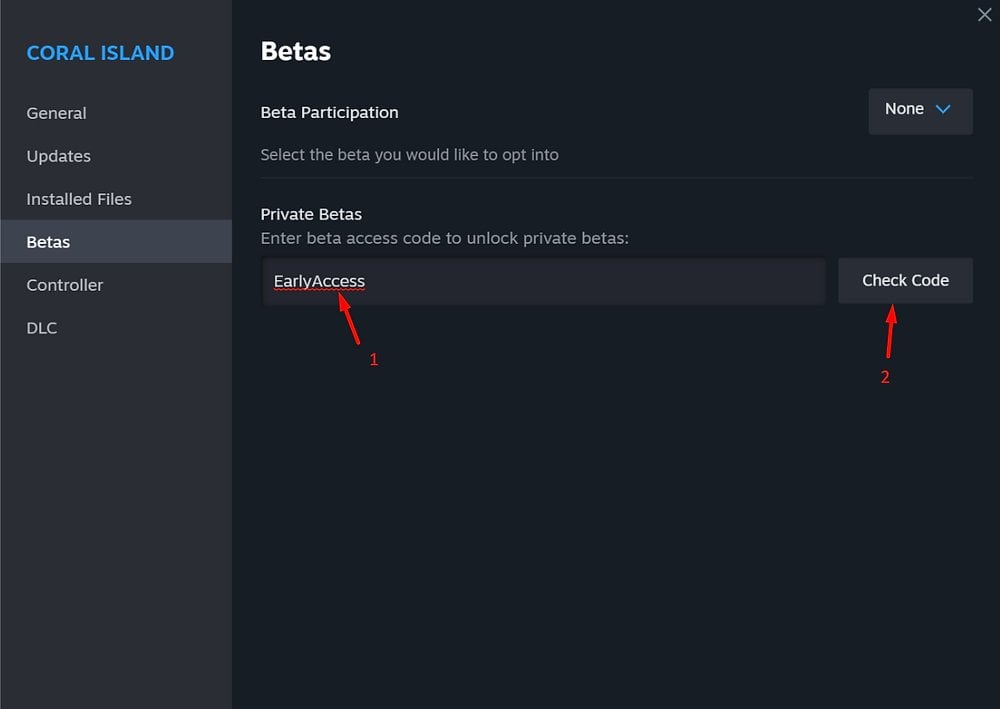
Task: Open the General settings tab
Action: pos(57,113)
